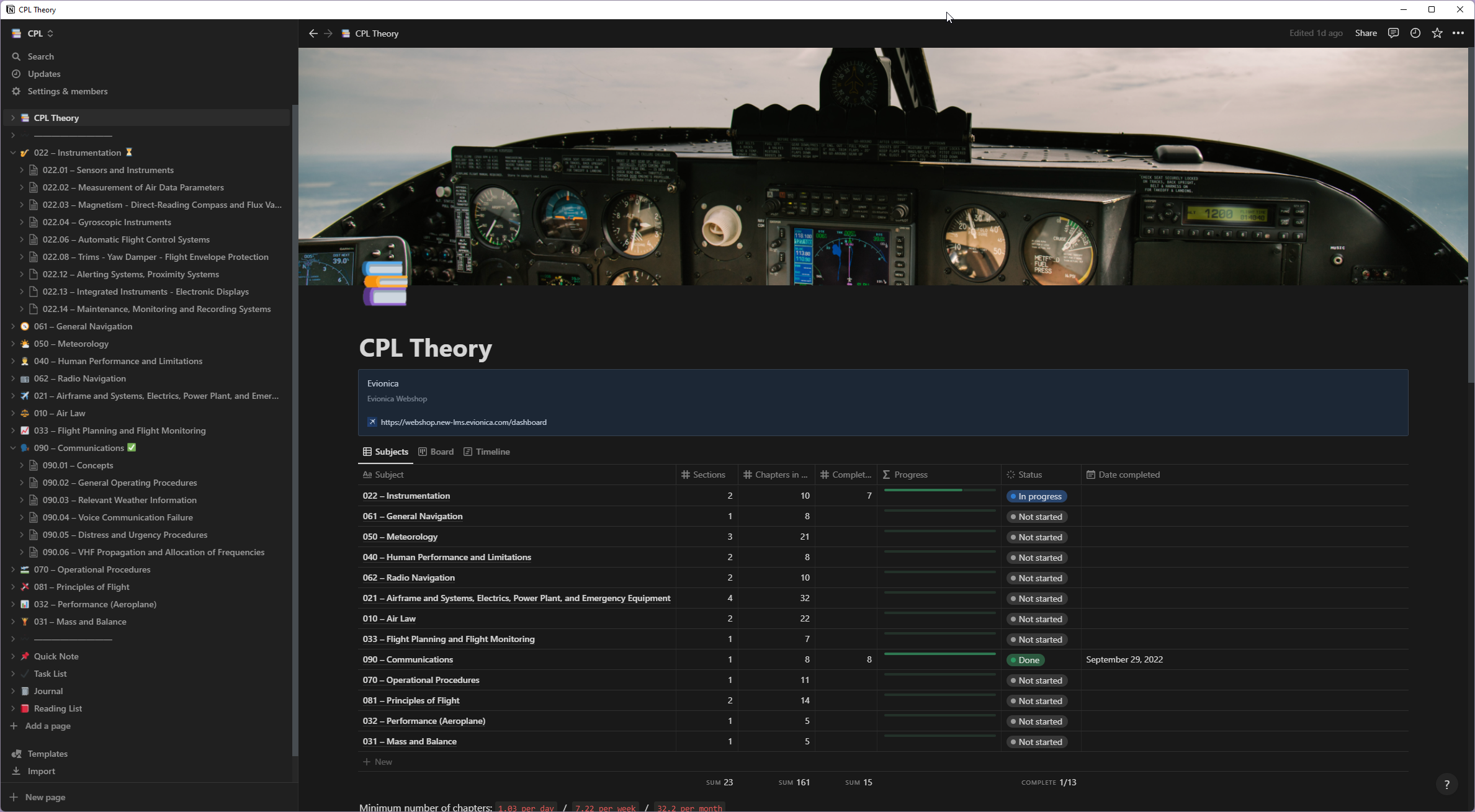Viewport: 1475px width, 812px height.
Task: Click the stacked books page icon
Action: (x=385, y=283)
